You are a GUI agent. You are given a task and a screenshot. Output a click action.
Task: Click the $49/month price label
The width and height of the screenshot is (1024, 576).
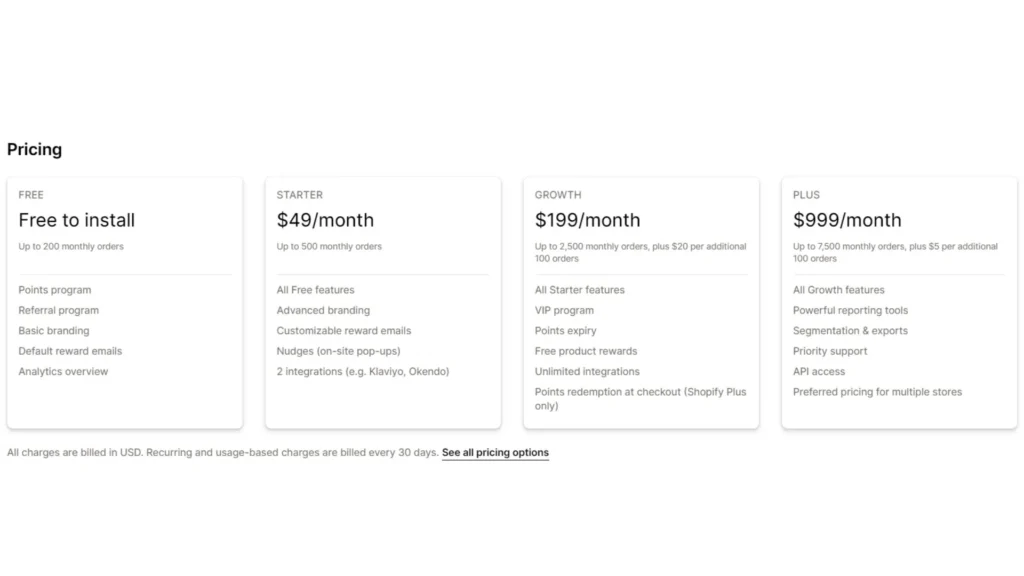(325, 220)
